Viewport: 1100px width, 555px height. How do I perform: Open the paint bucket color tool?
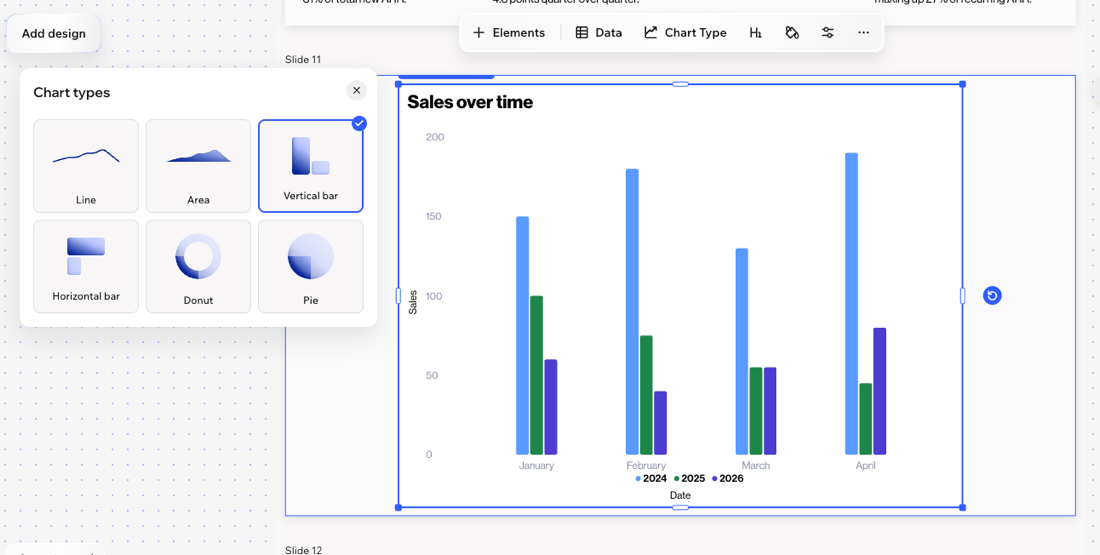(792, 32)
